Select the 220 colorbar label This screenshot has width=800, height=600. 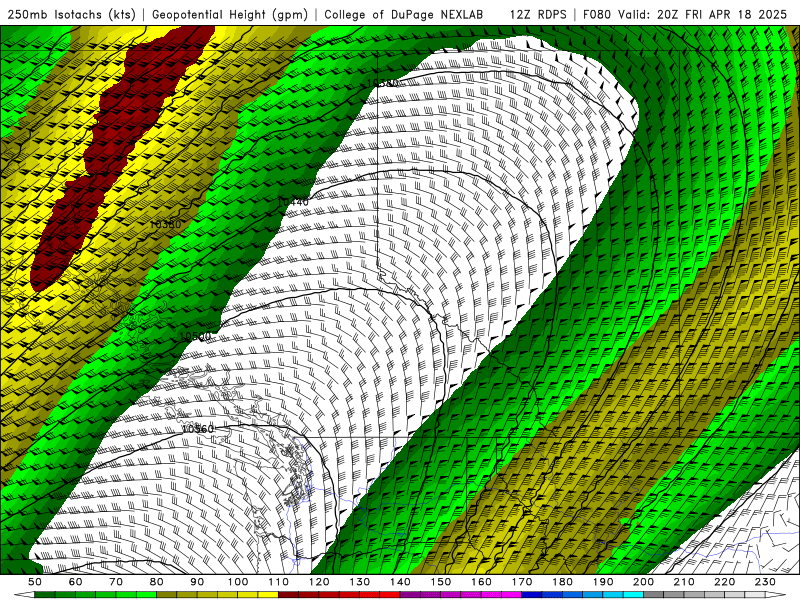(724, 582)
